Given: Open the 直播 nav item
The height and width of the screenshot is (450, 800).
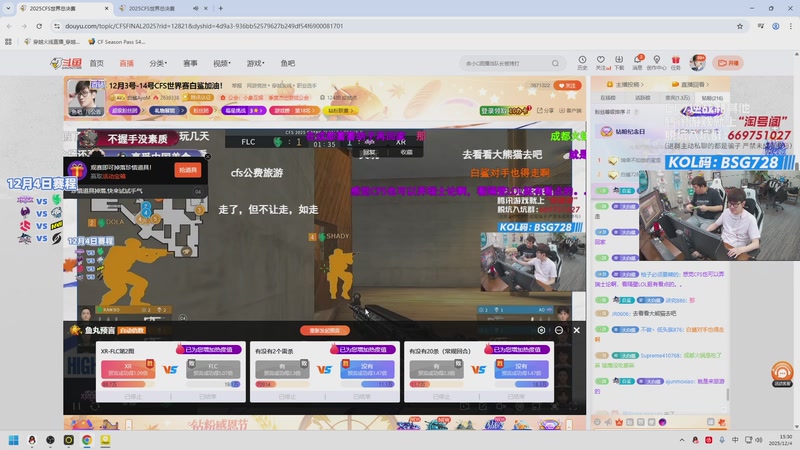Looking at the screenshot, I should click(127, 63).
